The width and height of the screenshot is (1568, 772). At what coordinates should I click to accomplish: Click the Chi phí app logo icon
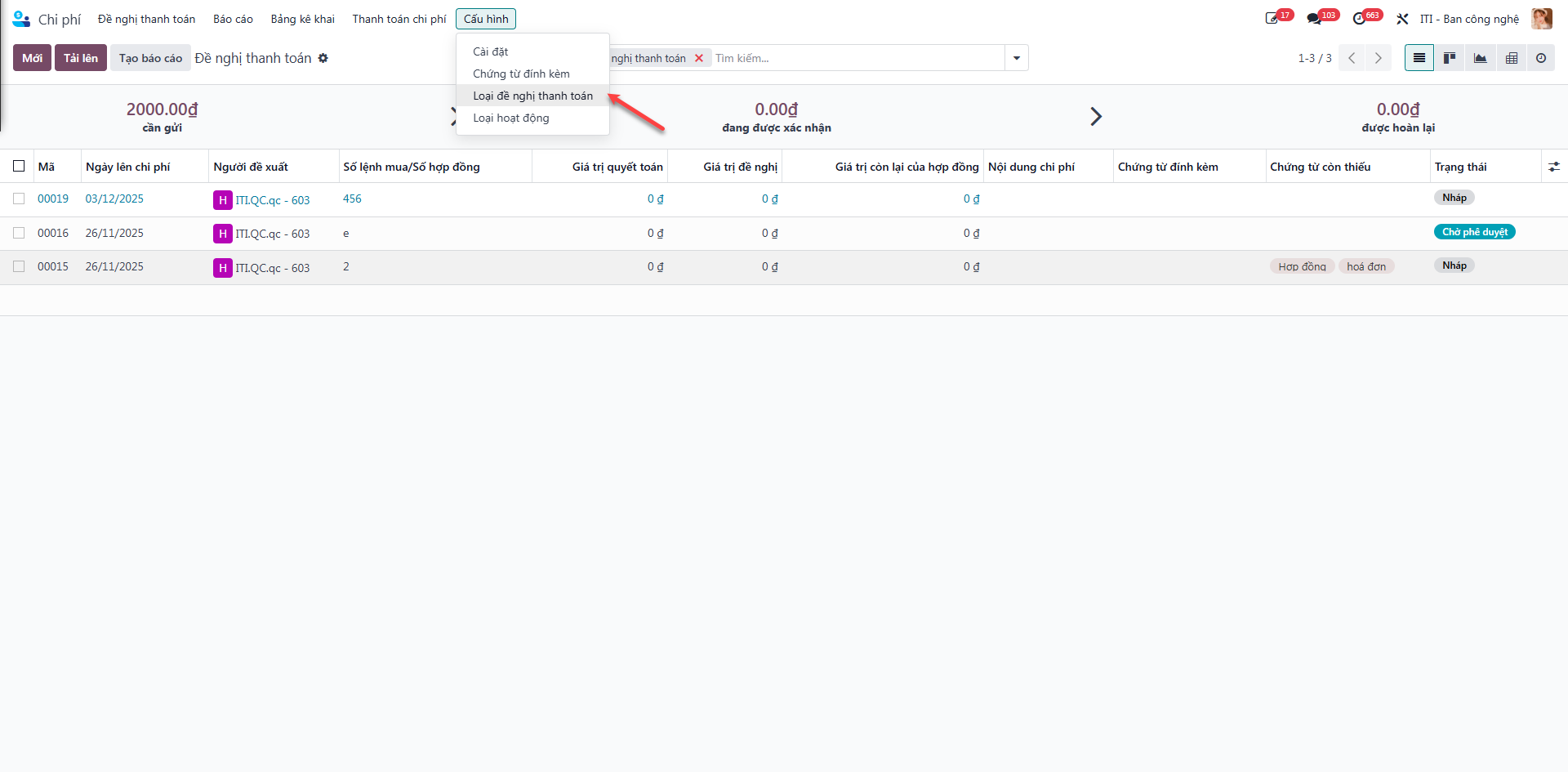(x=21, y=19)
